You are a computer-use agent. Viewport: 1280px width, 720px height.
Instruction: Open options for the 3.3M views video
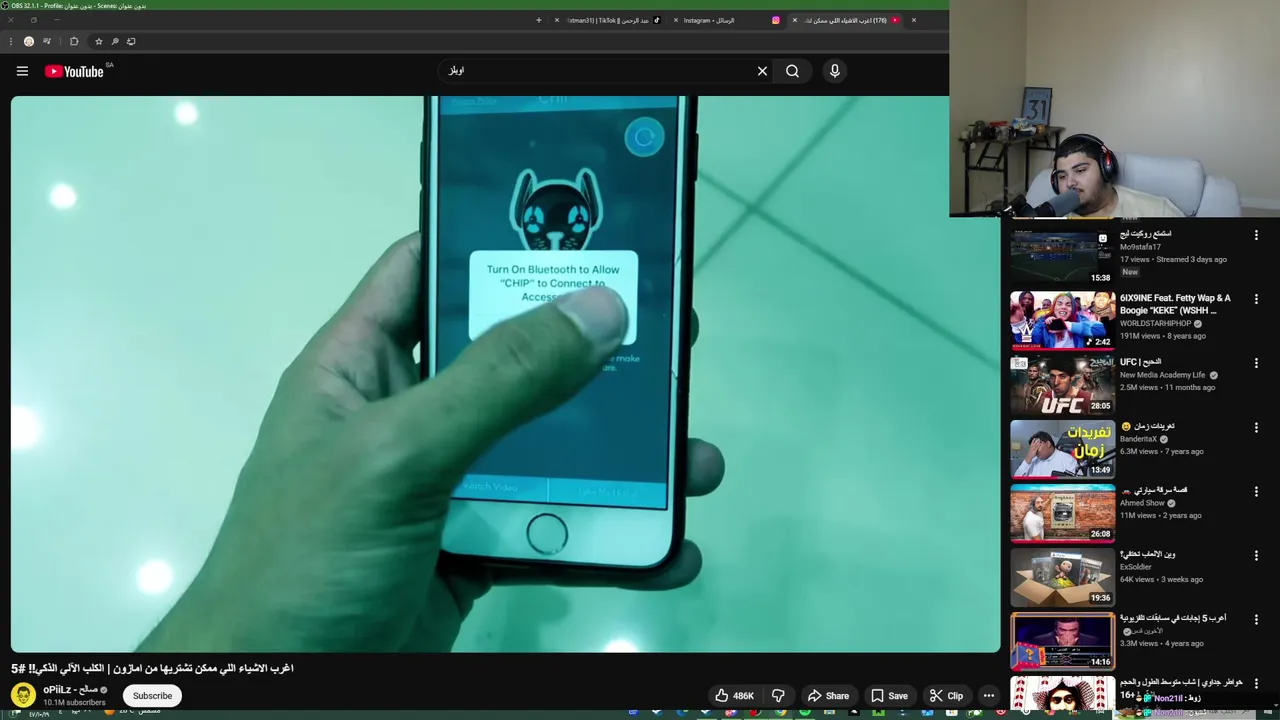tap(1256, 619)
